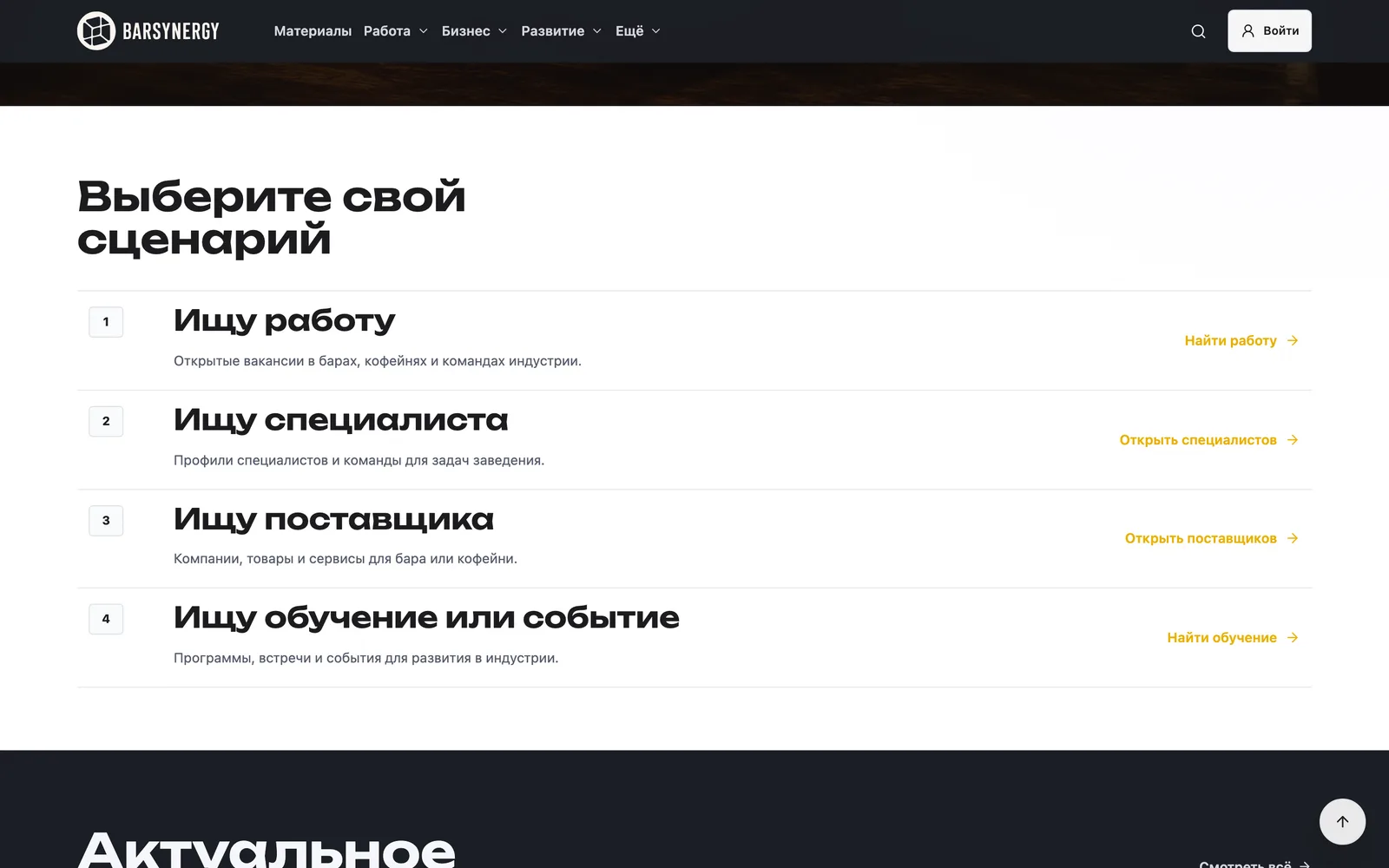Viewport: 1389px width, 868px height.
Task: Open the search magnifier icon
Action: [x=1198, y=31]
